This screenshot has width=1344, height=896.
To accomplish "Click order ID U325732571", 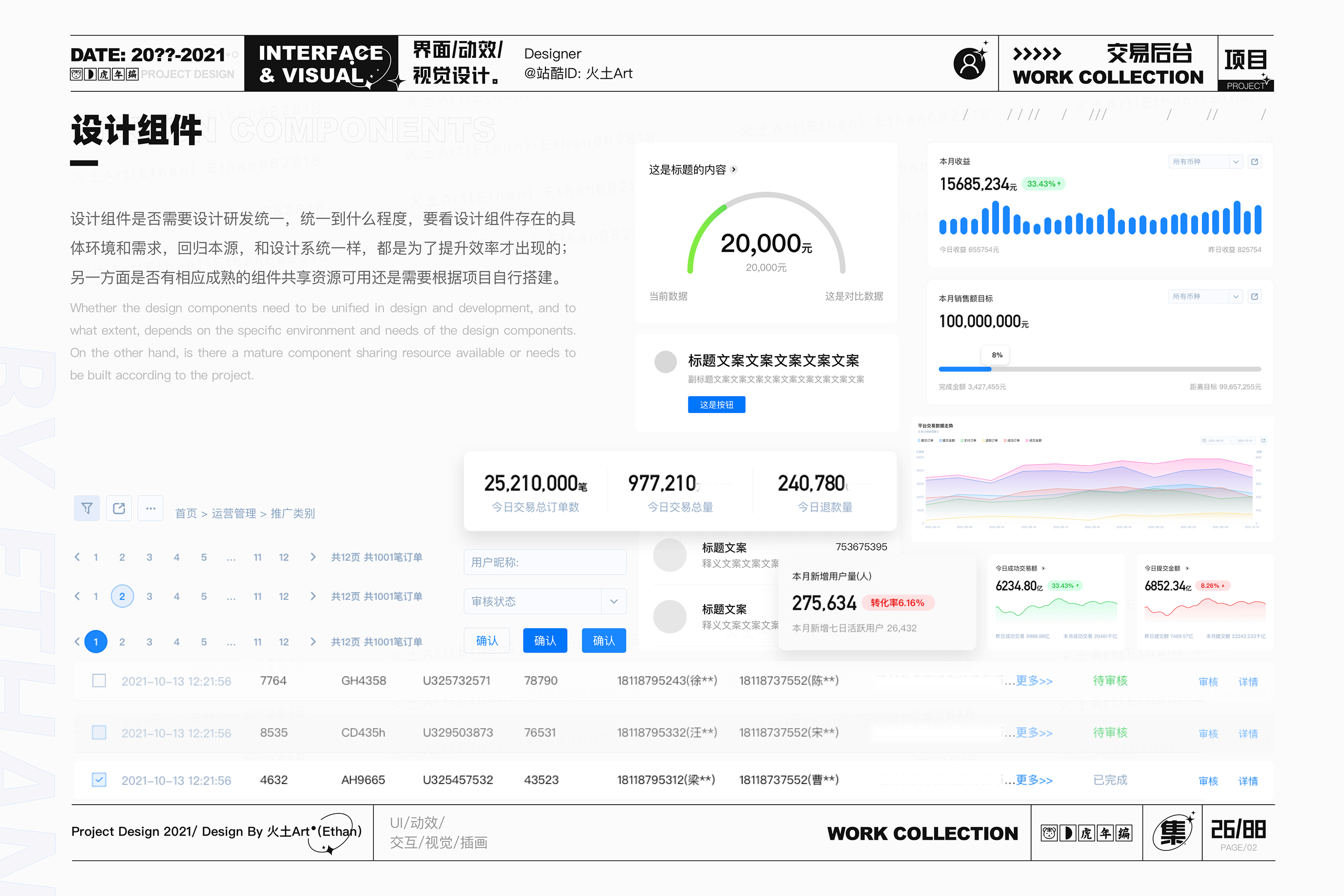I will [x=457, y=681].
